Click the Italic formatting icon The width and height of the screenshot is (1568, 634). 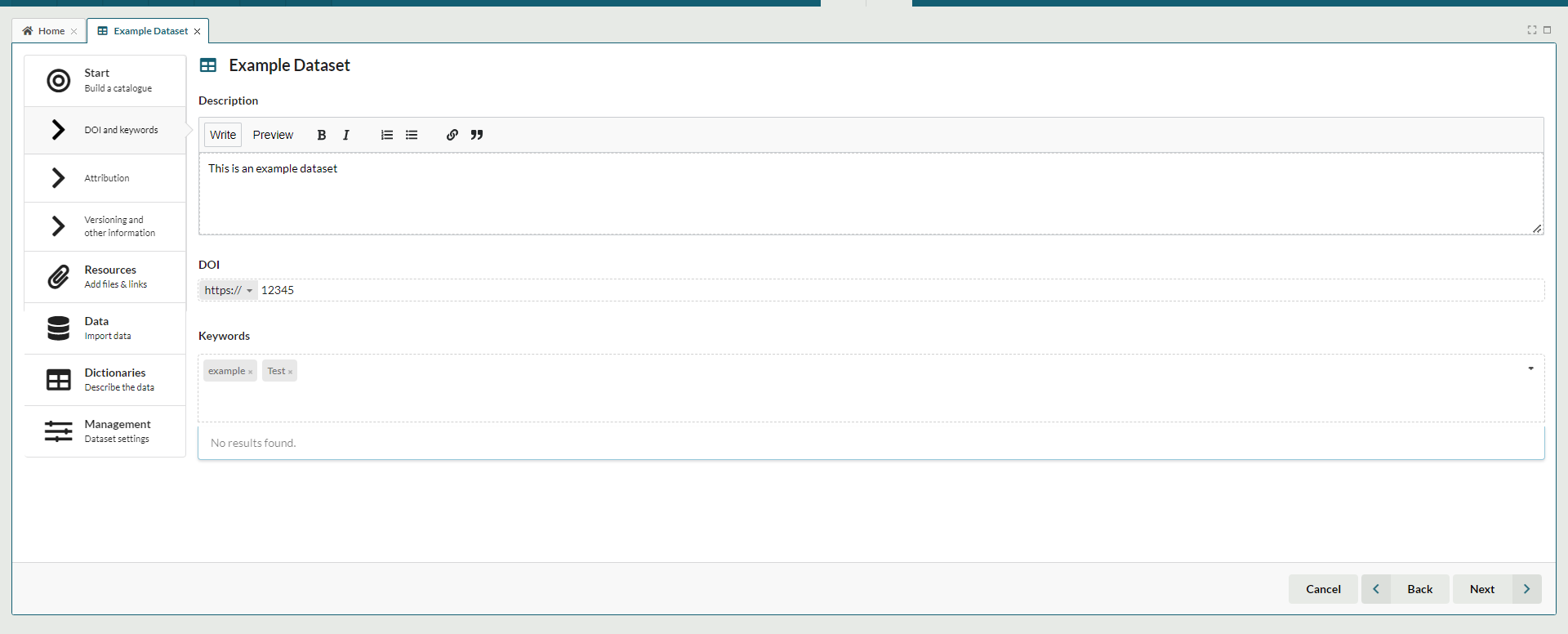(x=346, y=135)
